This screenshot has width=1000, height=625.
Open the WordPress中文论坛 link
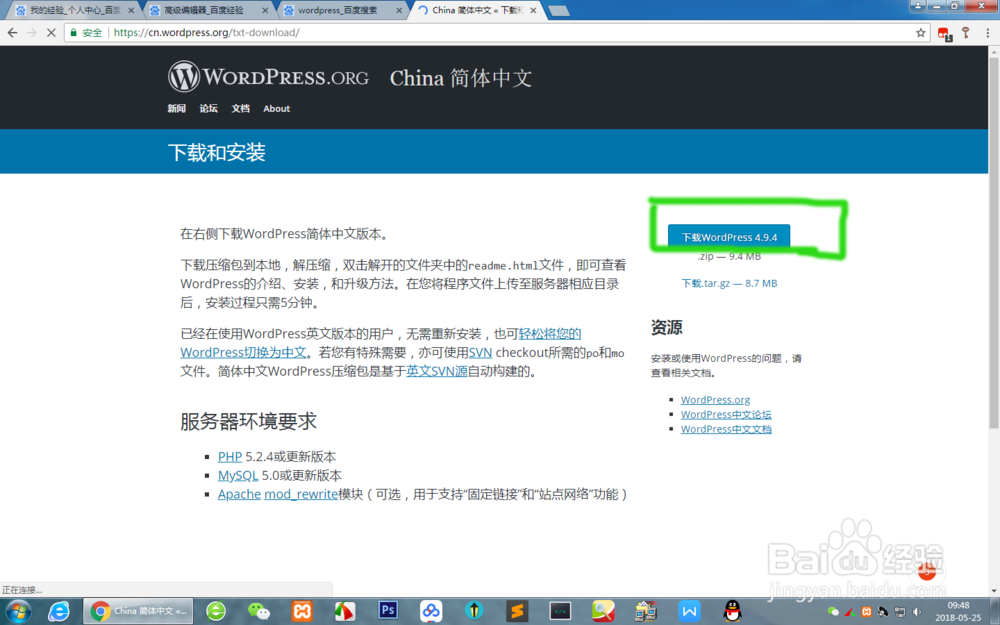pyautogui.click(x=726, y=414)
